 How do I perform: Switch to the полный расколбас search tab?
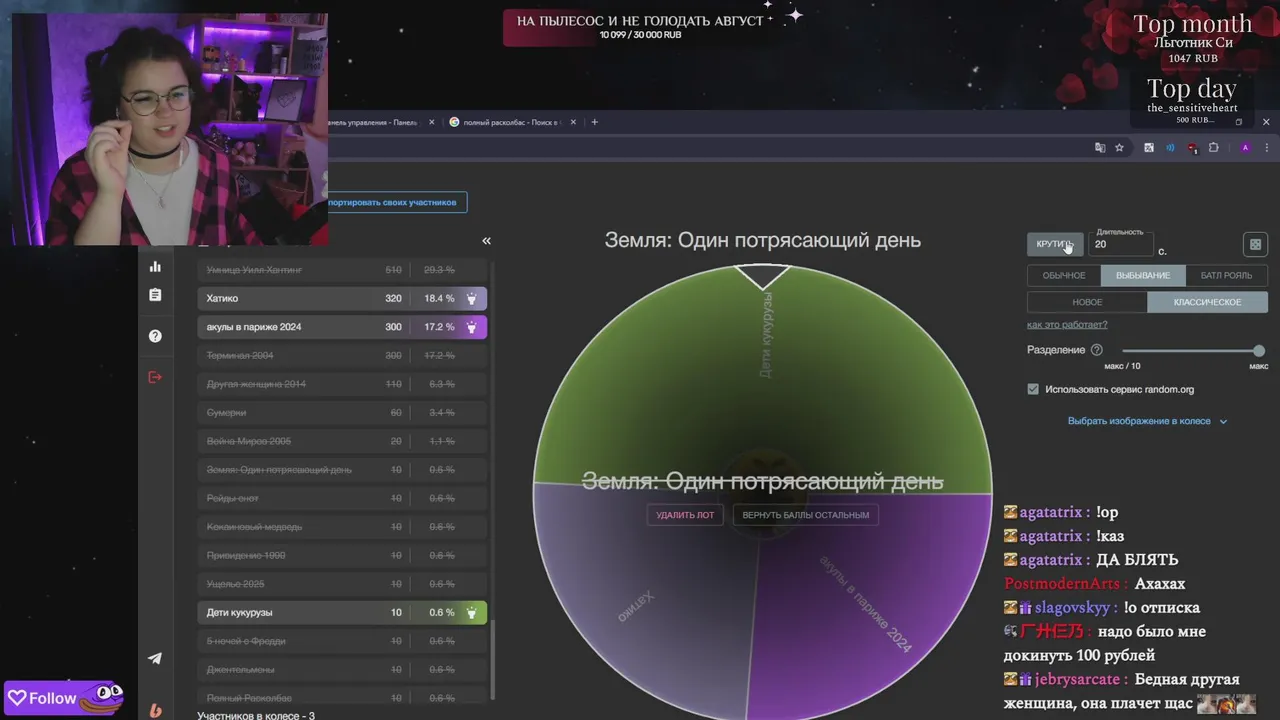(x=512, y=122)
